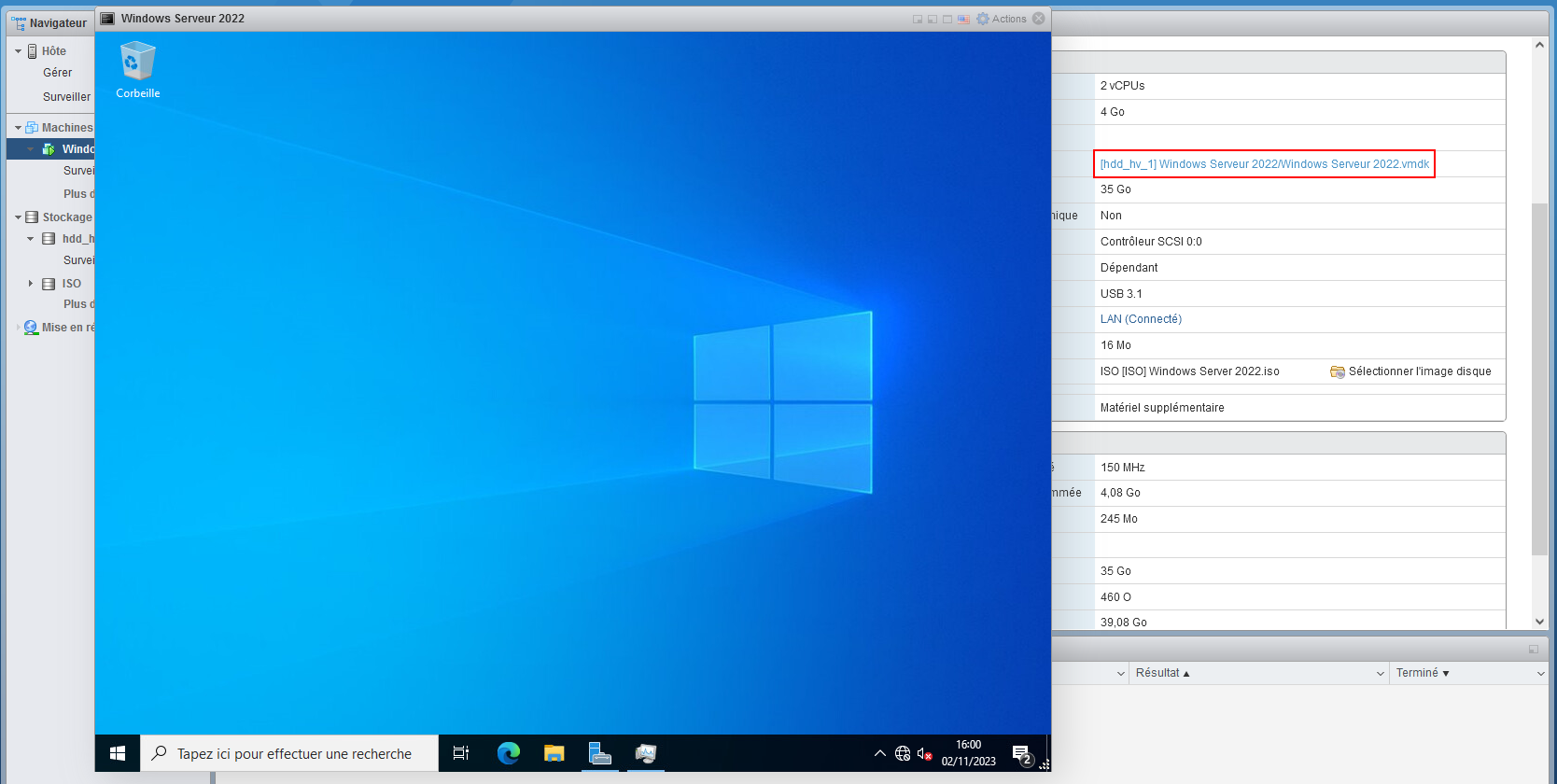Click the muted volume tray icon

[925, 753]
